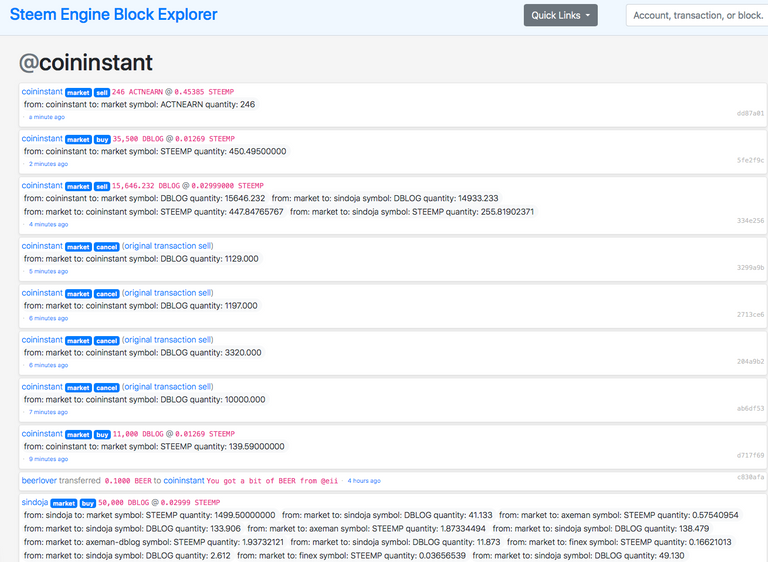
Task: Click sell badge in the 15,646.232 DBLOG row
Action: [102, 187]
